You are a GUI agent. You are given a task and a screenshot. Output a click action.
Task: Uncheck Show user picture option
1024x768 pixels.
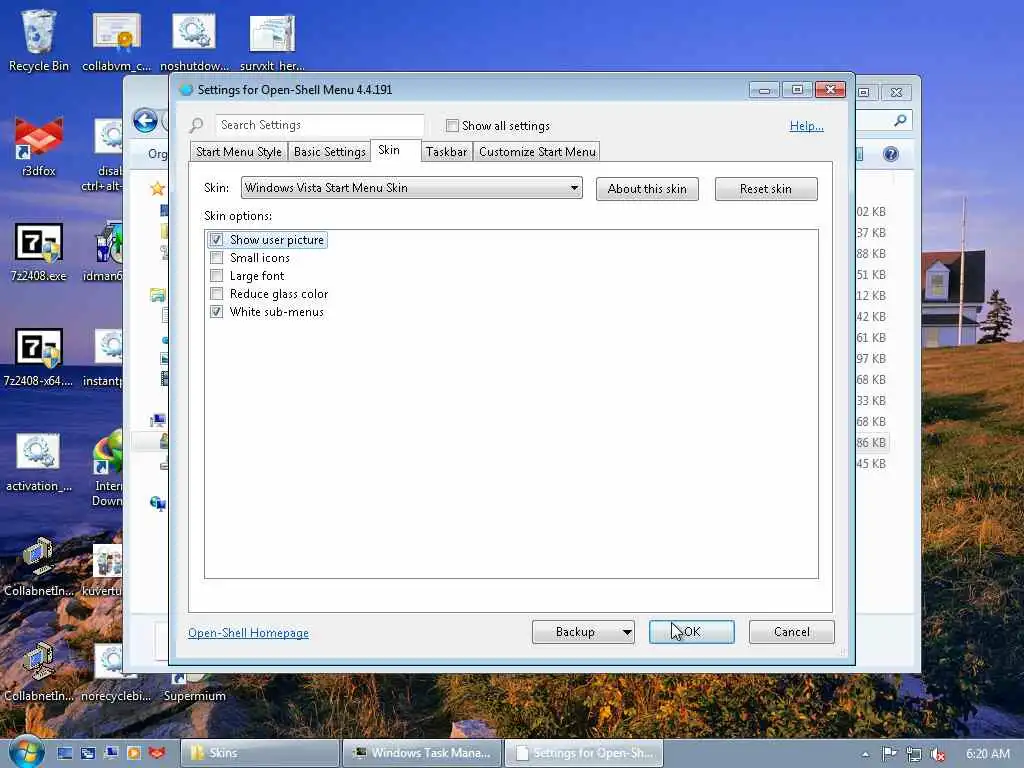tap(216, 240)
